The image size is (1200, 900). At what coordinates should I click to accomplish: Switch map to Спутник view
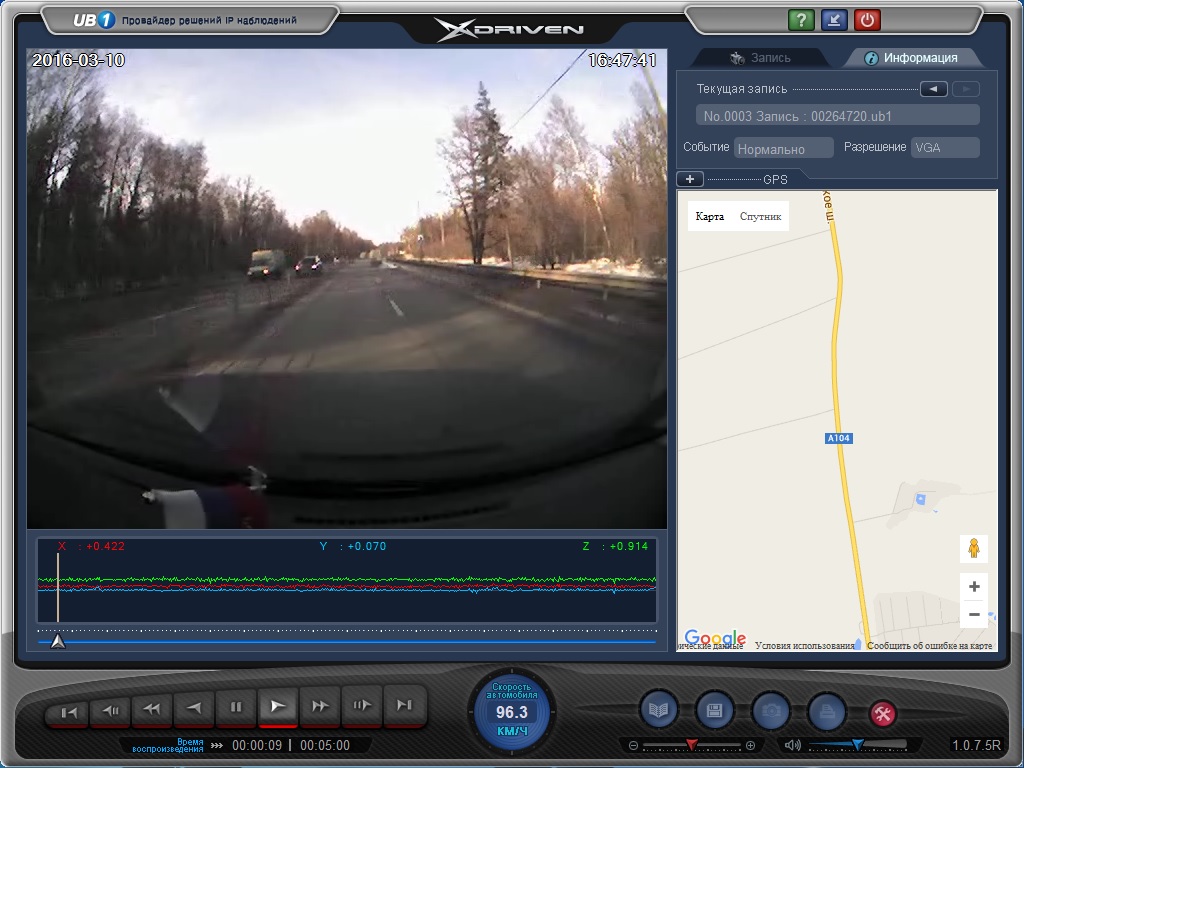pos(760,217)
